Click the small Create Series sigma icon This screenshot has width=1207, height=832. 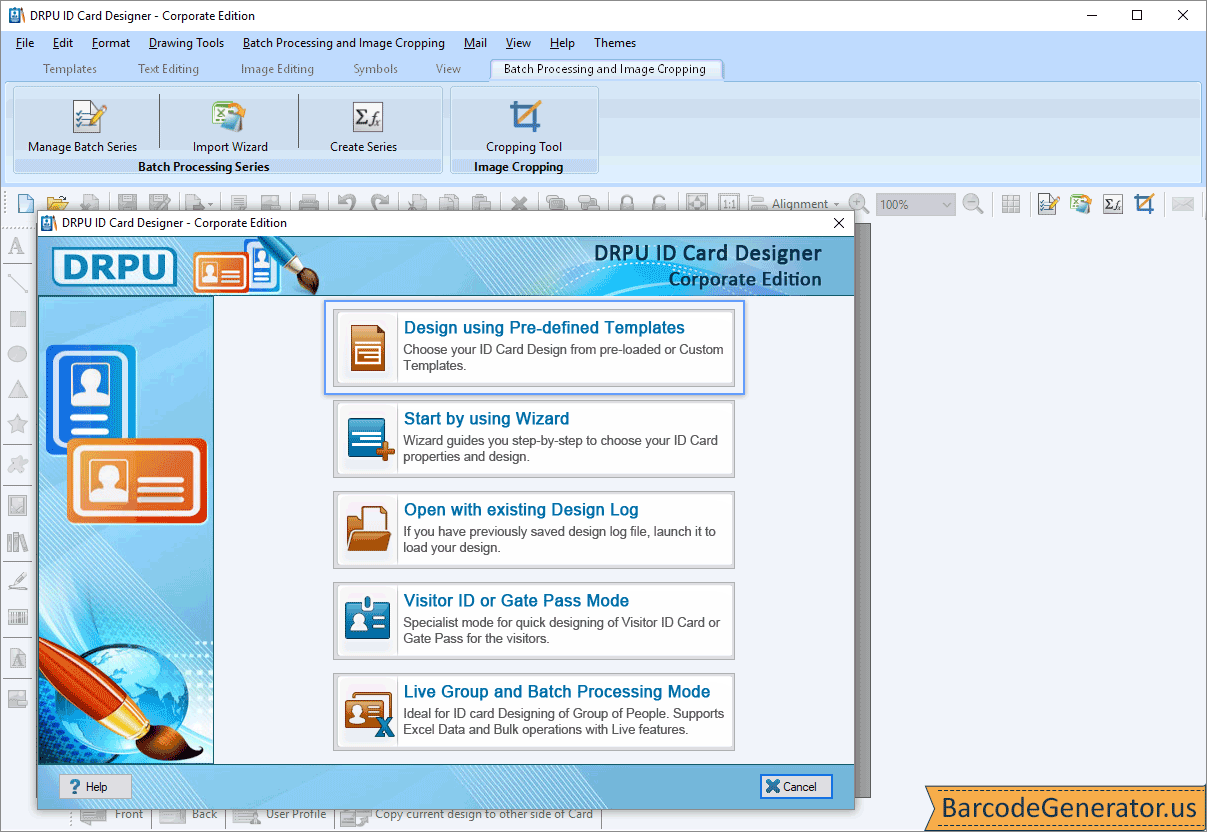1113,204
